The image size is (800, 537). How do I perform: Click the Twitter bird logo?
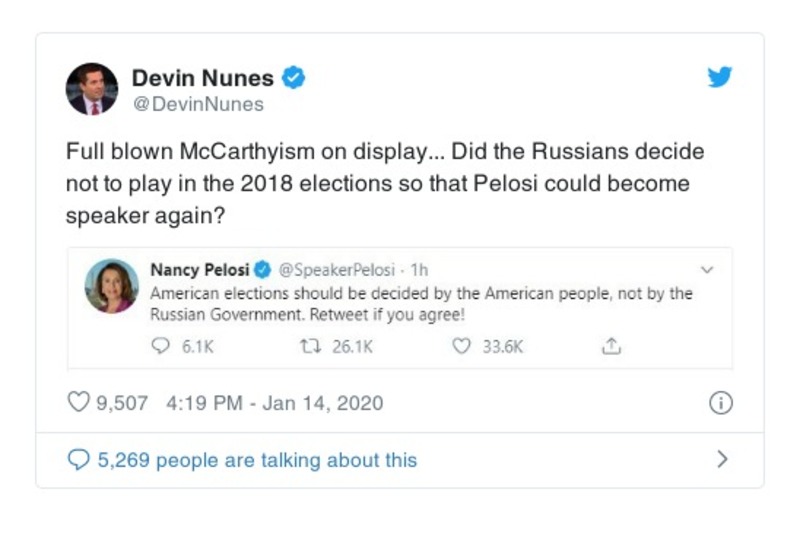tap(720, 78)
